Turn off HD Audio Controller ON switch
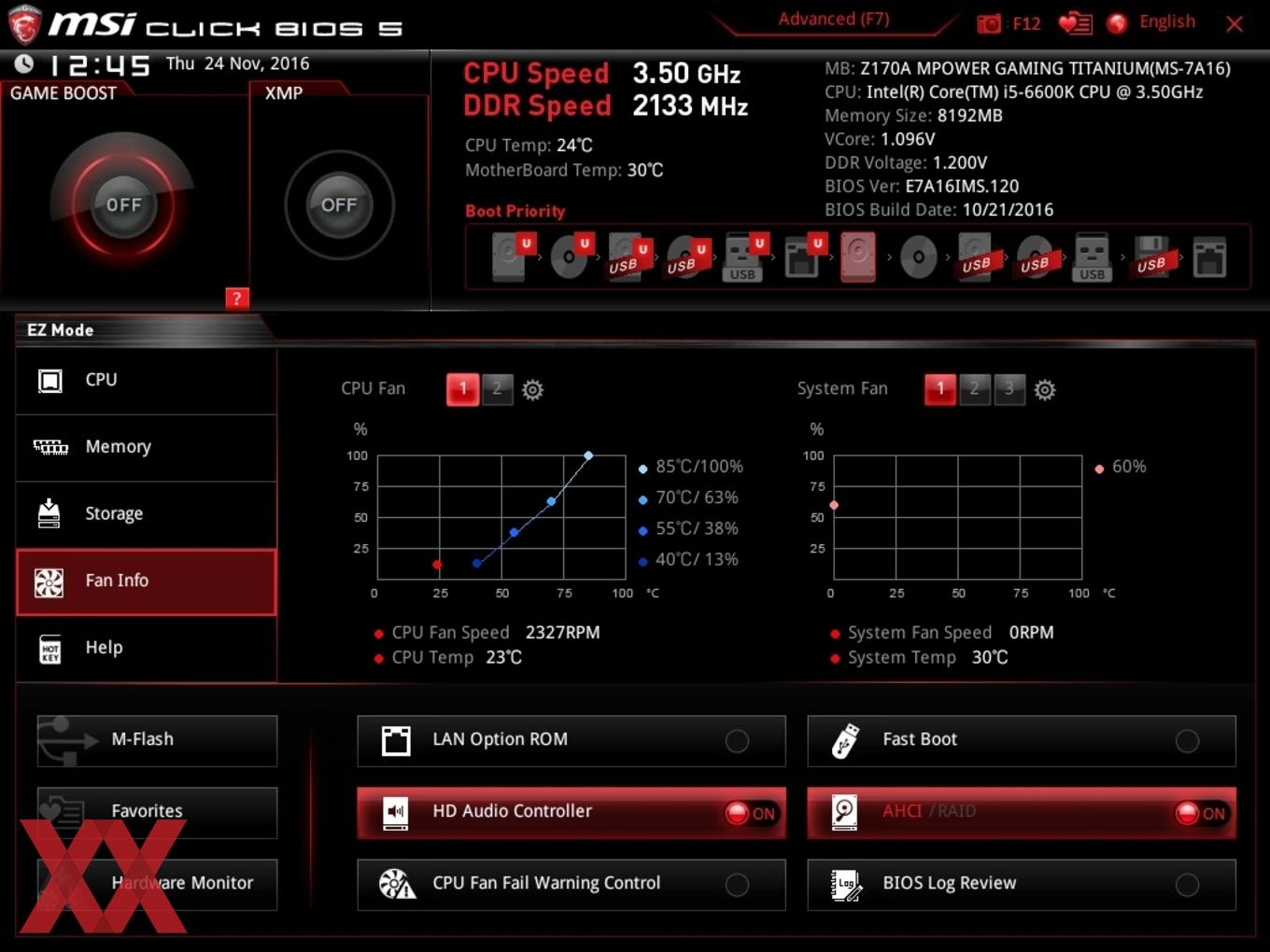 pyautogui.click(x=751, y=813)
